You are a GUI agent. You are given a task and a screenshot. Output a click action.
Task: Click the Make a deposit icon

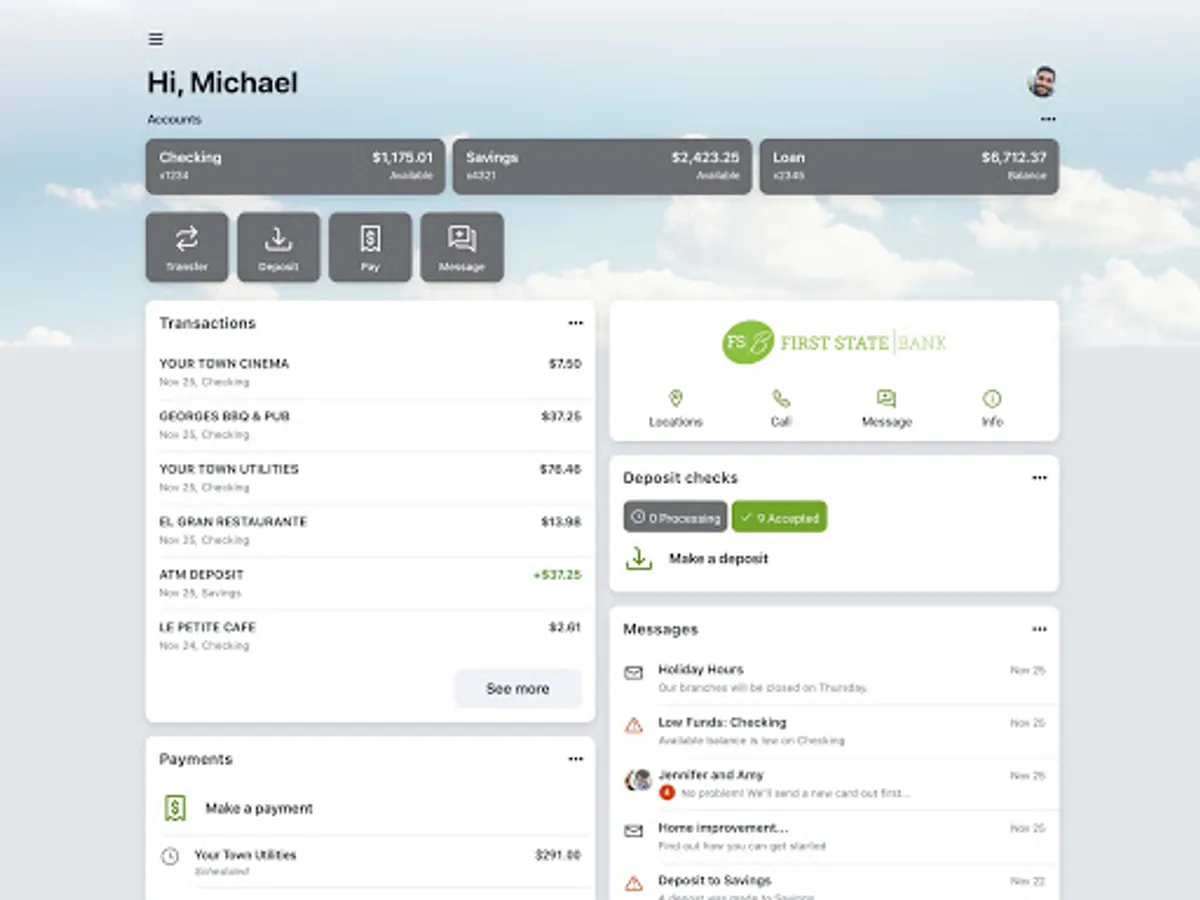point(639,558)
